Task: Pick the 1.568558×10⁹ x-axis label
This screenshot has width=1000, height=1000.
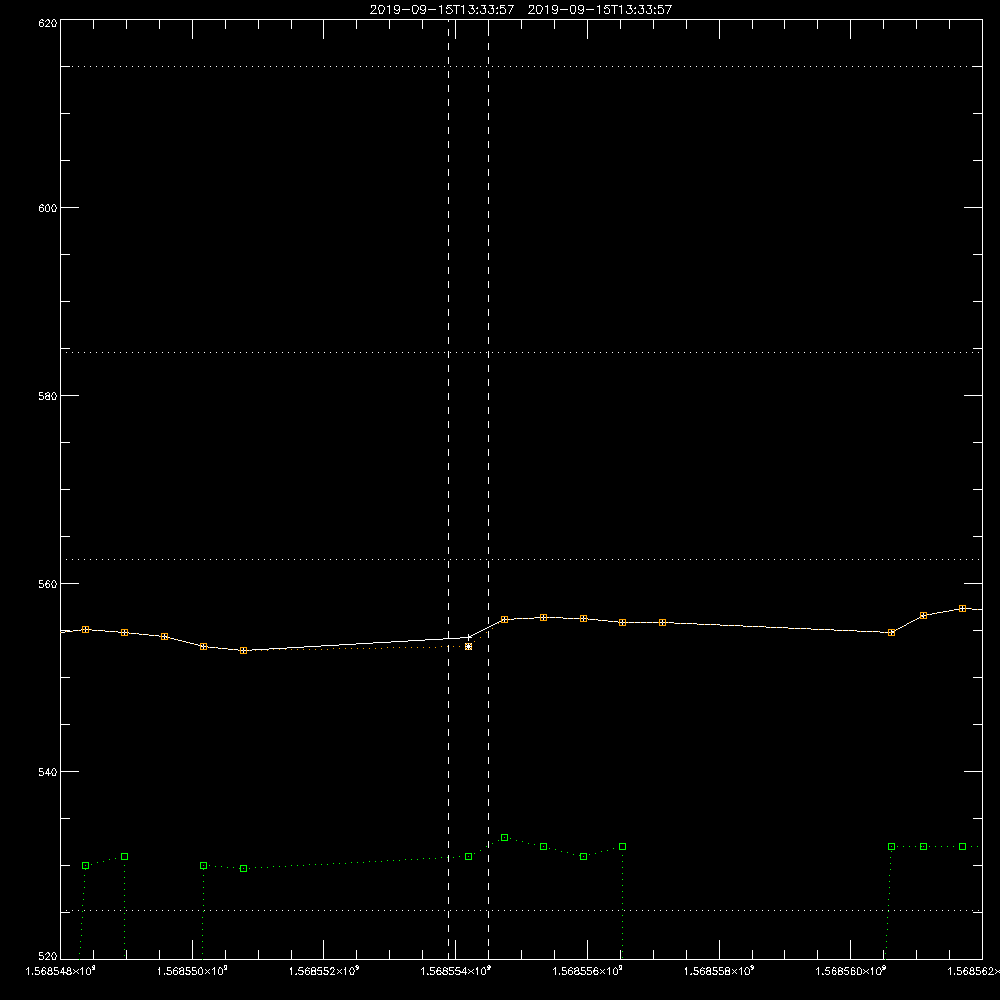Action: point(719,971)
